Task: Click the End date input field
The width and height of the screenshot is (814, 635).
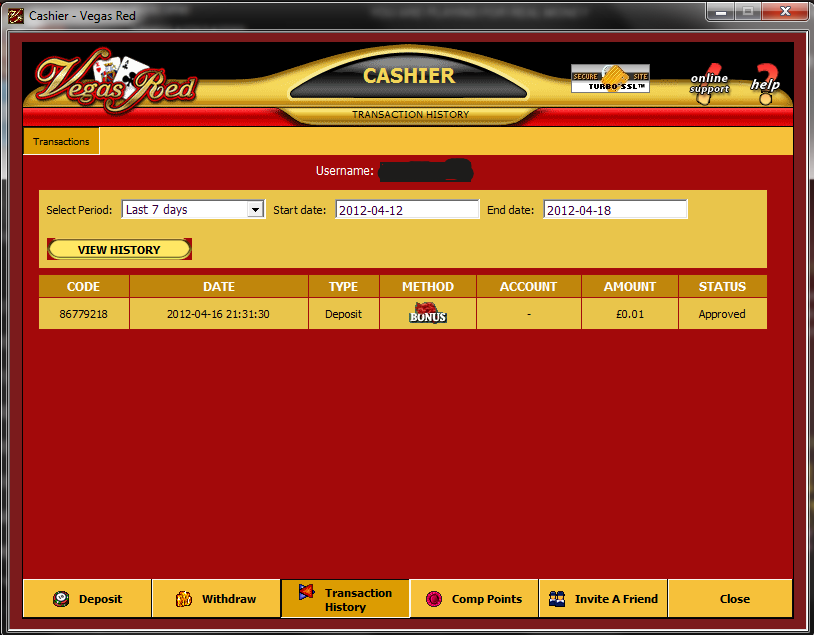Action: 615,210
